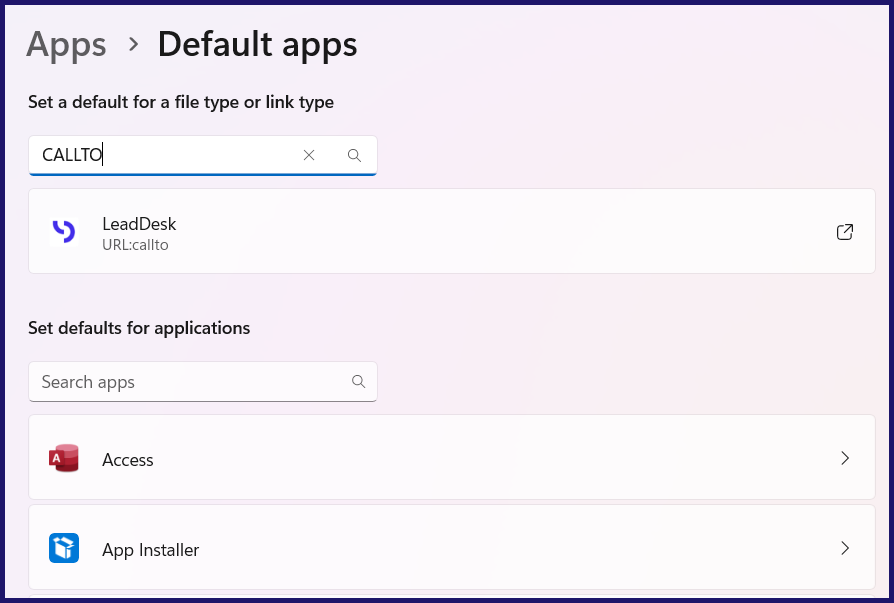Click the App Installer icon
The height and width of the screenshot is (603, 894).
click(63, 548)
